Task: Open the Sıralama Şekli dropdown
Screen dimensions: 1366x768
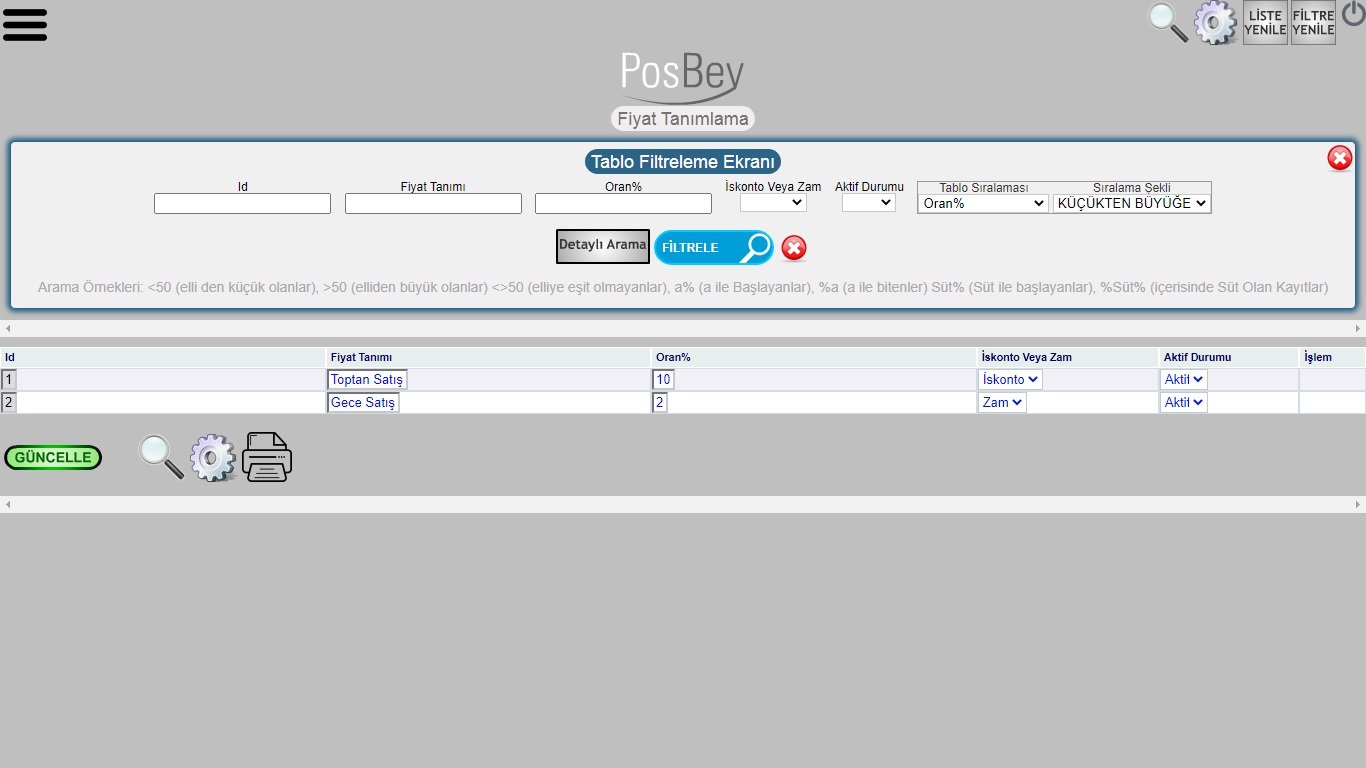Action: pos(1132,203)
